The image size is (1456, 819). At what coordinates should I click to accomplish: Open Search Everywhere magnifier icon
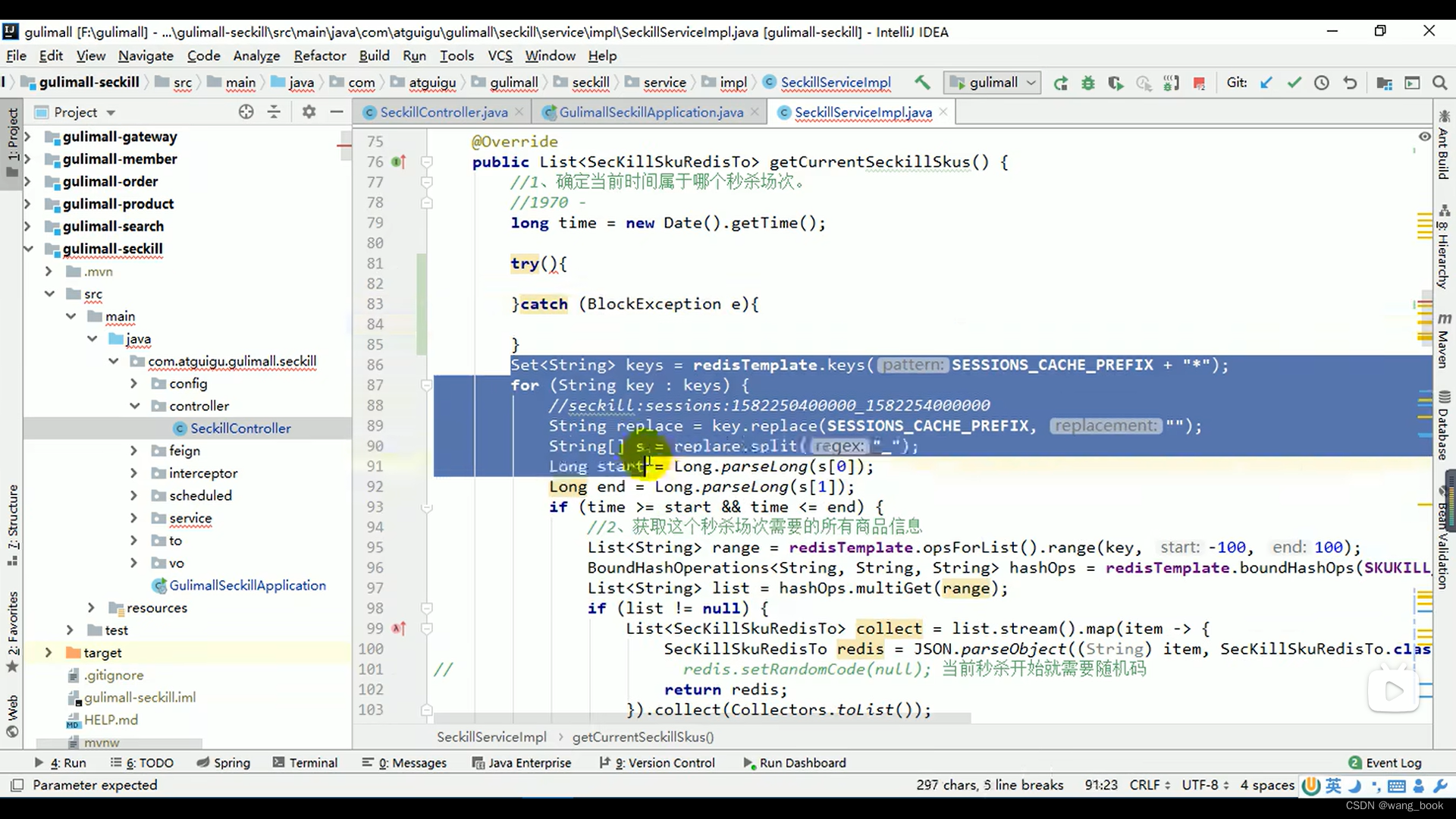[1439, 83]
